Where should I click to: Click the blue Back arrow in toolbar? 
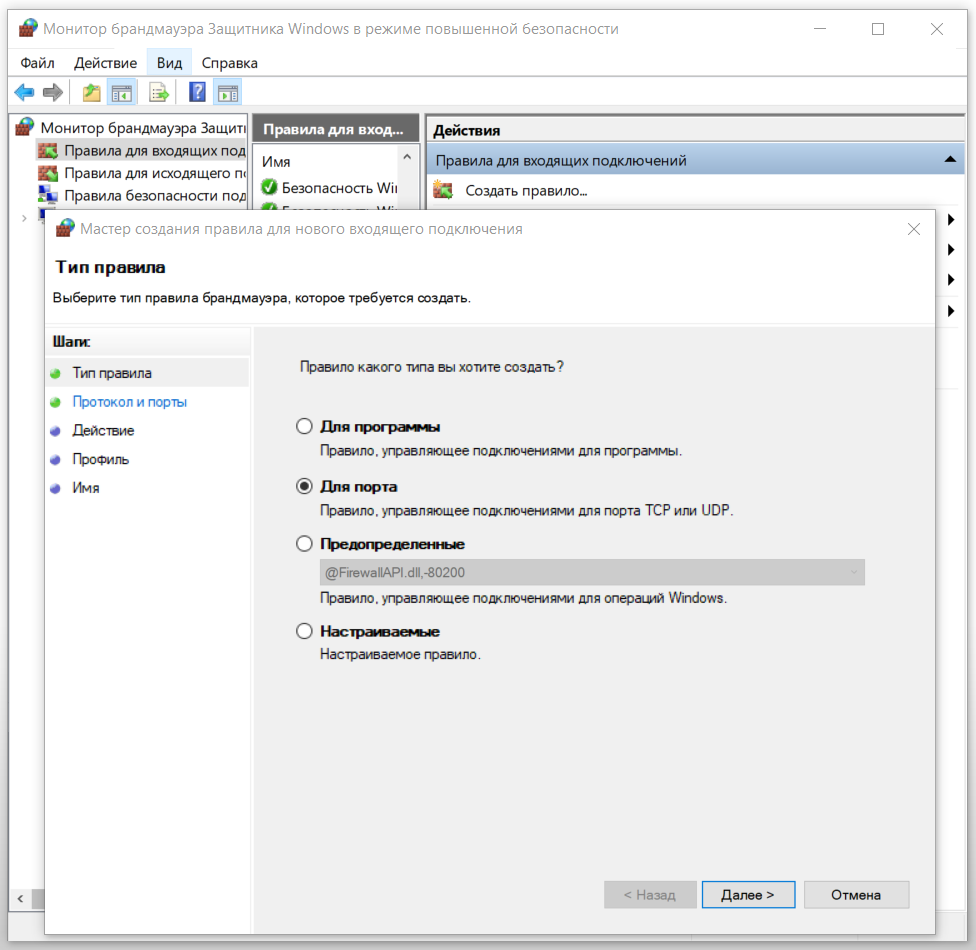(24, 93)
